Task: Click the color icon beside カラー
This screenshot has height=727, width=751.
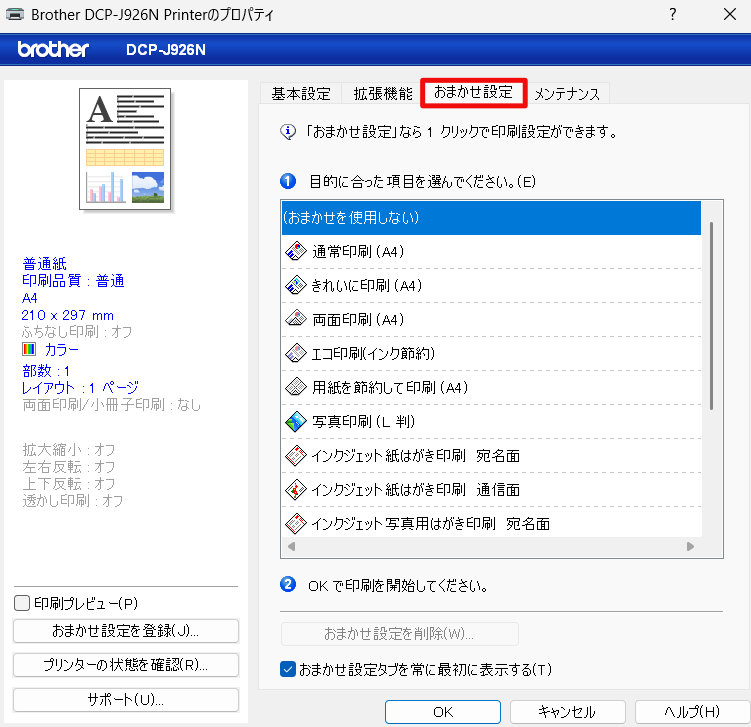Action: (29, 349)
